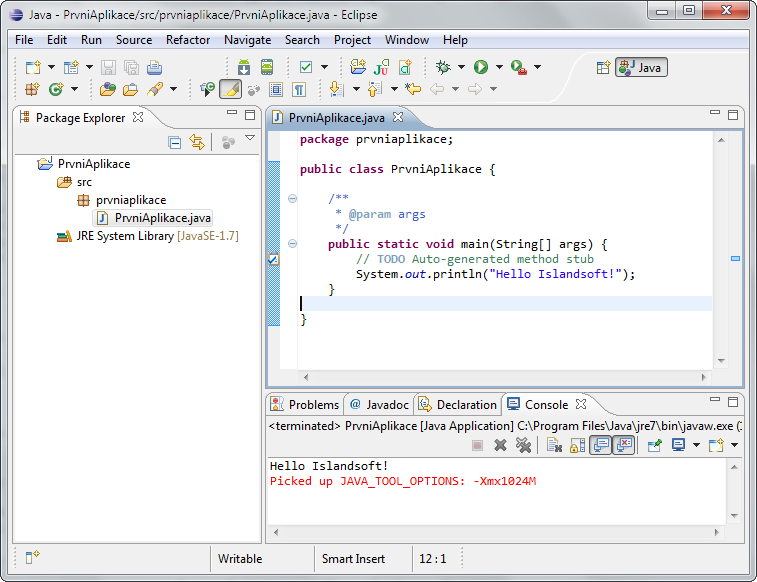Collapse the main method fold marker

[292, 244]
